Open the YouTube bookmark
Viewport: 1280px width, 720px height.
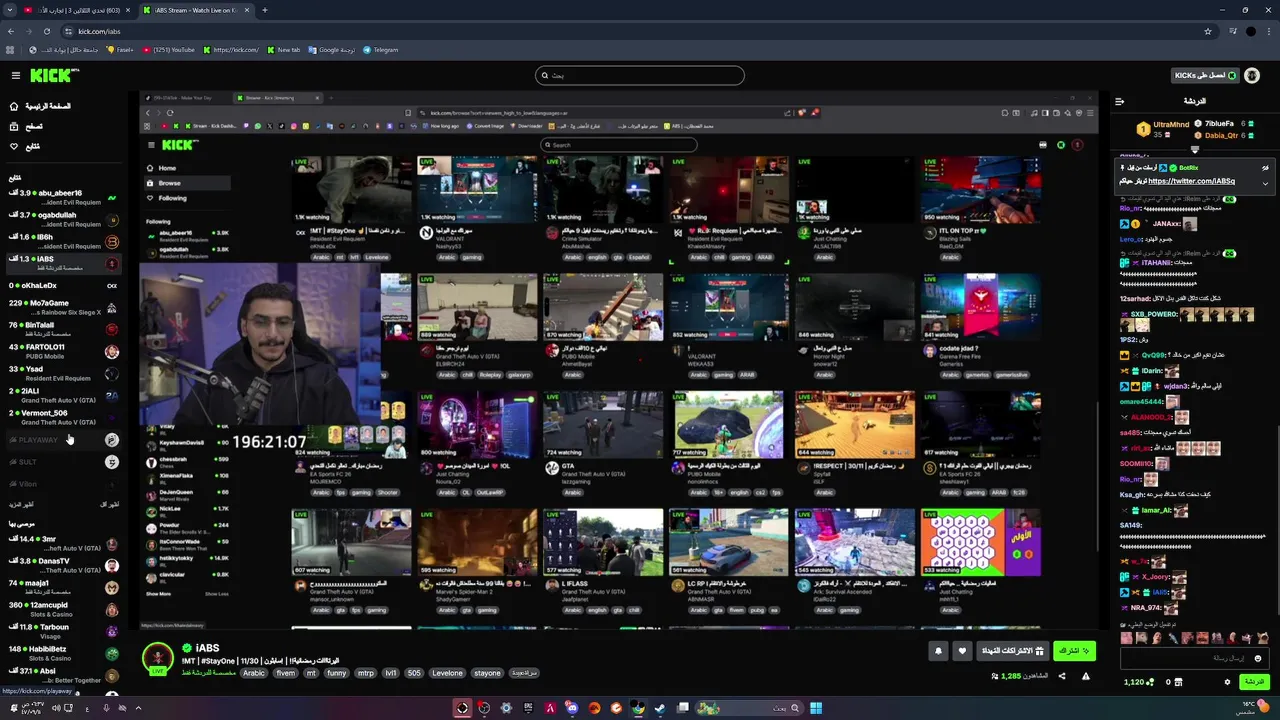(x=169, y=49)
